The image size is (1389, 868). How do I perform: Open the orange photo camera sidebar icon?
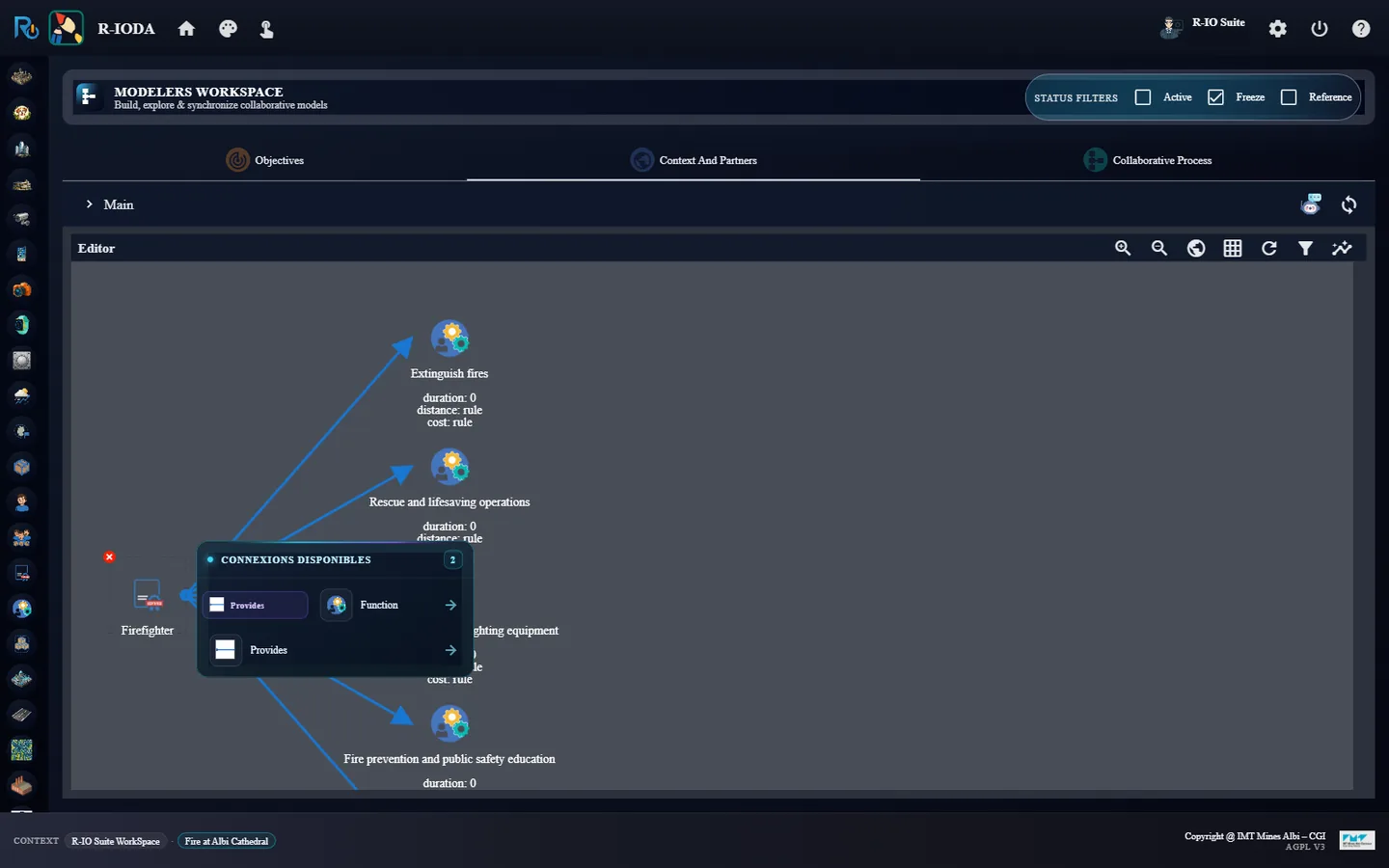click(21, 289)
